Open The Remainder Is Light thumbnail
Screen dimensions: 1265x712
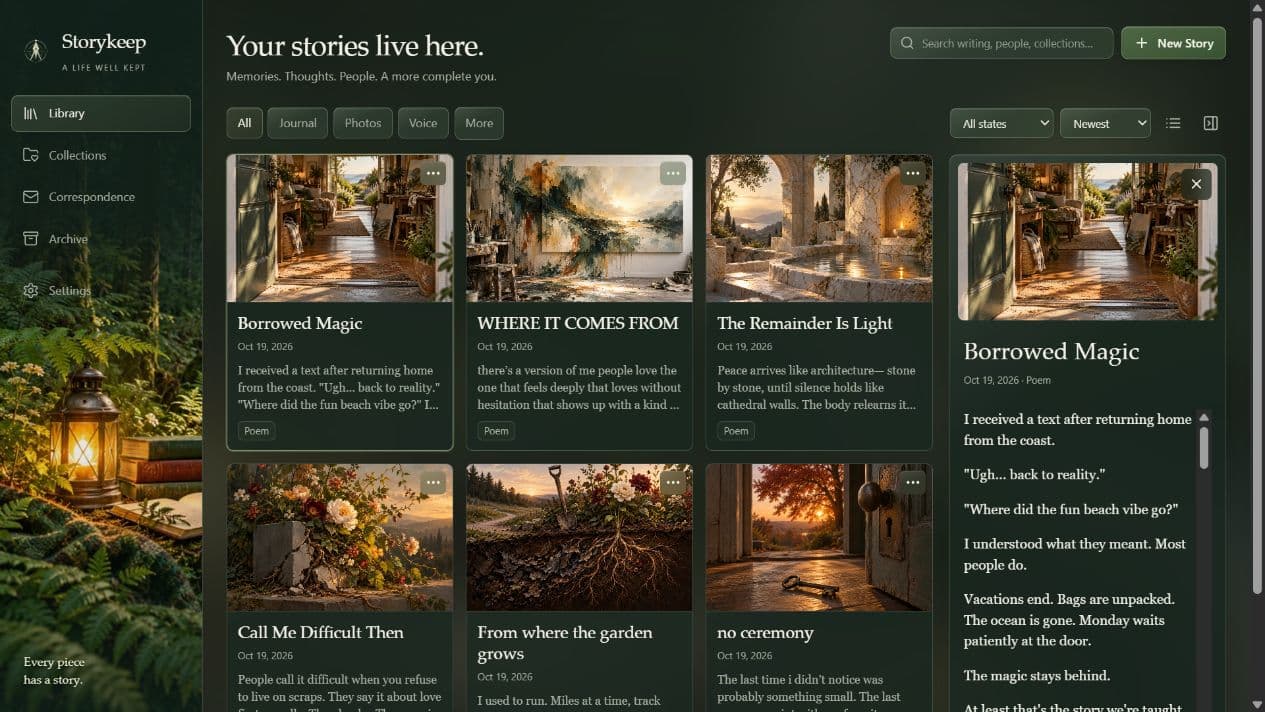pos(819,228)
